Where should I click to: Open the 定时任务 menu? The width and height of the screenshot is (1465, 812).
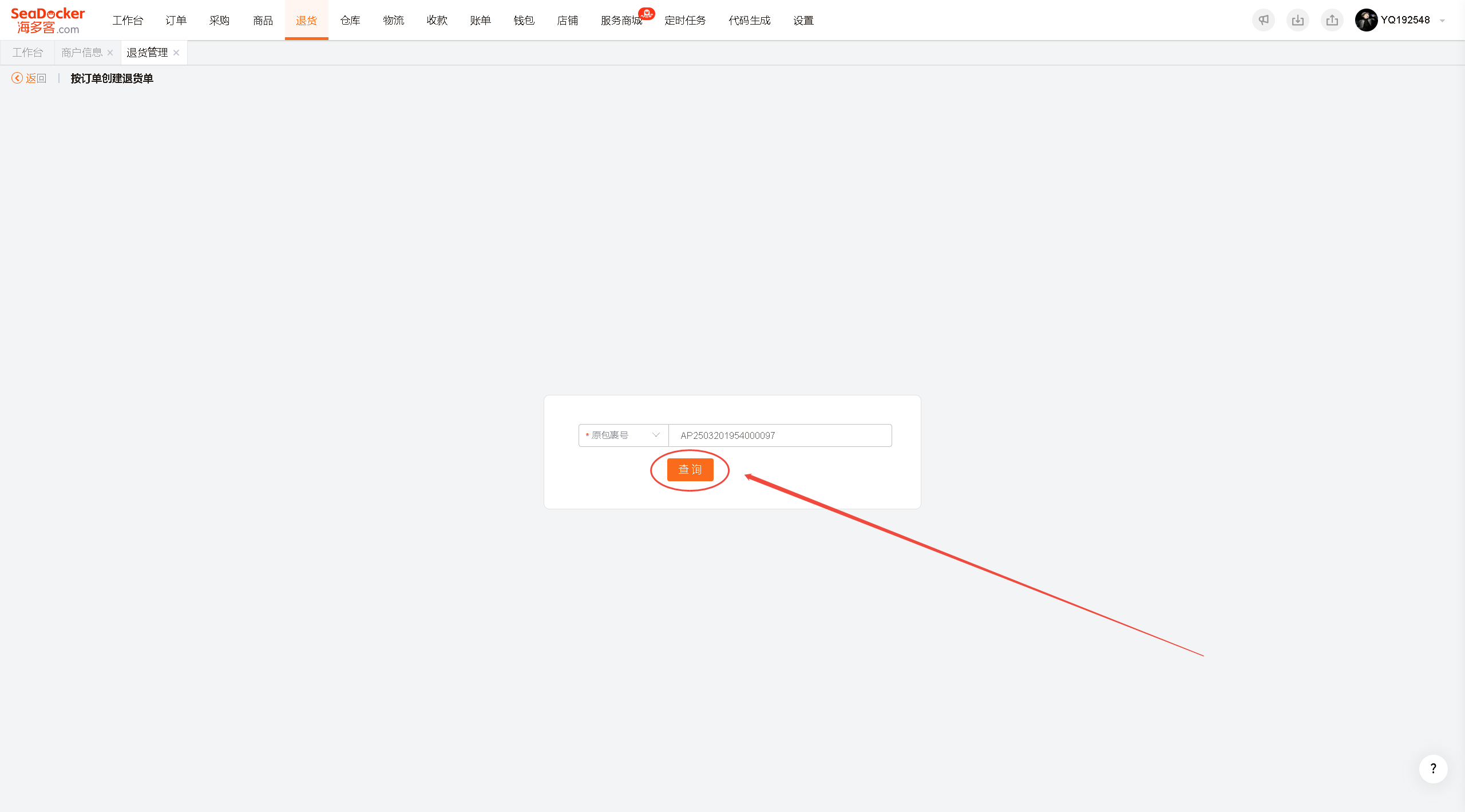pos(686,21)
